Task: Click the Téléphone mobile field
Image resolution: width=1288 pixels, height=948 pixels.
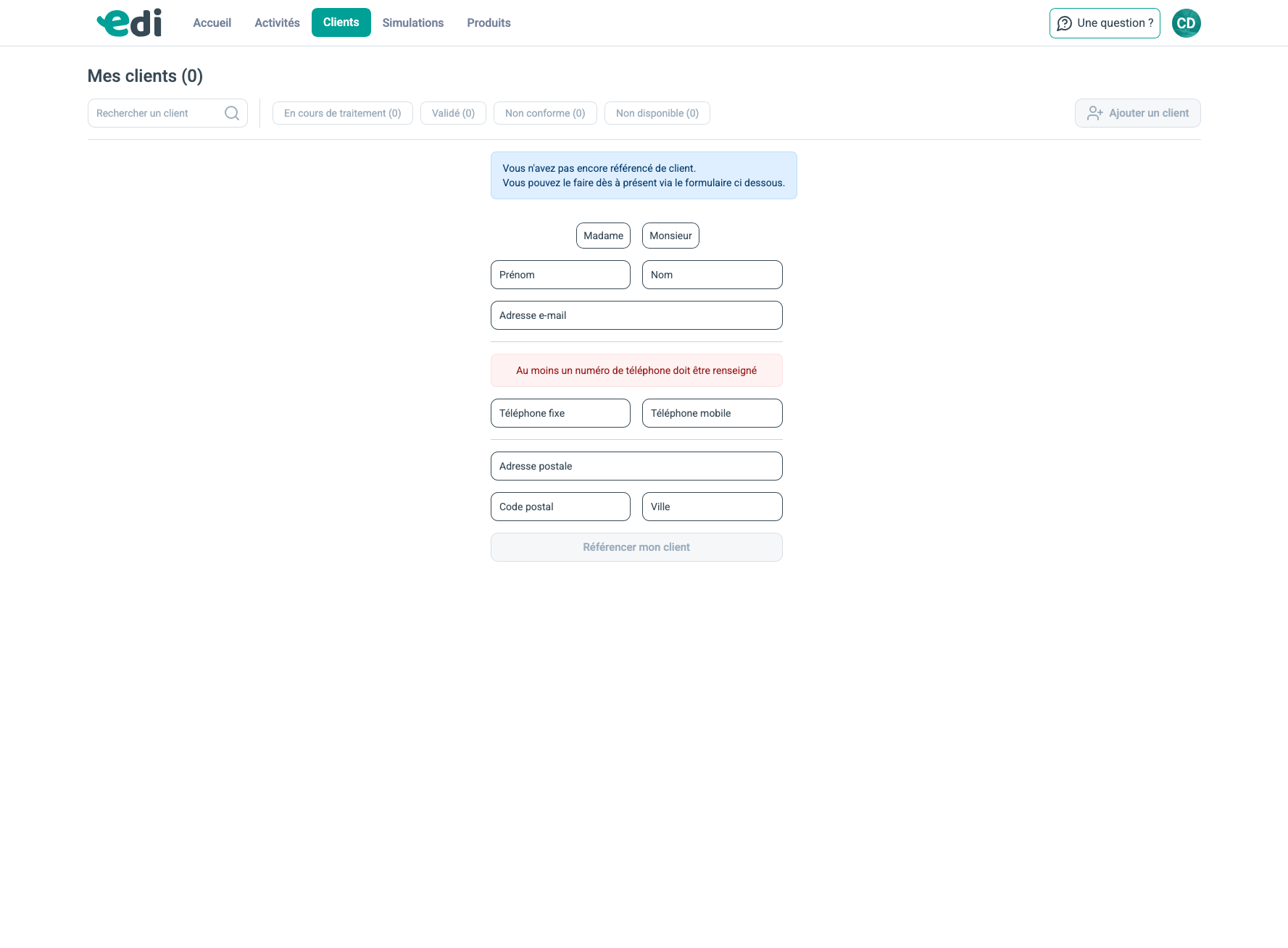Action: click(712, 413)
